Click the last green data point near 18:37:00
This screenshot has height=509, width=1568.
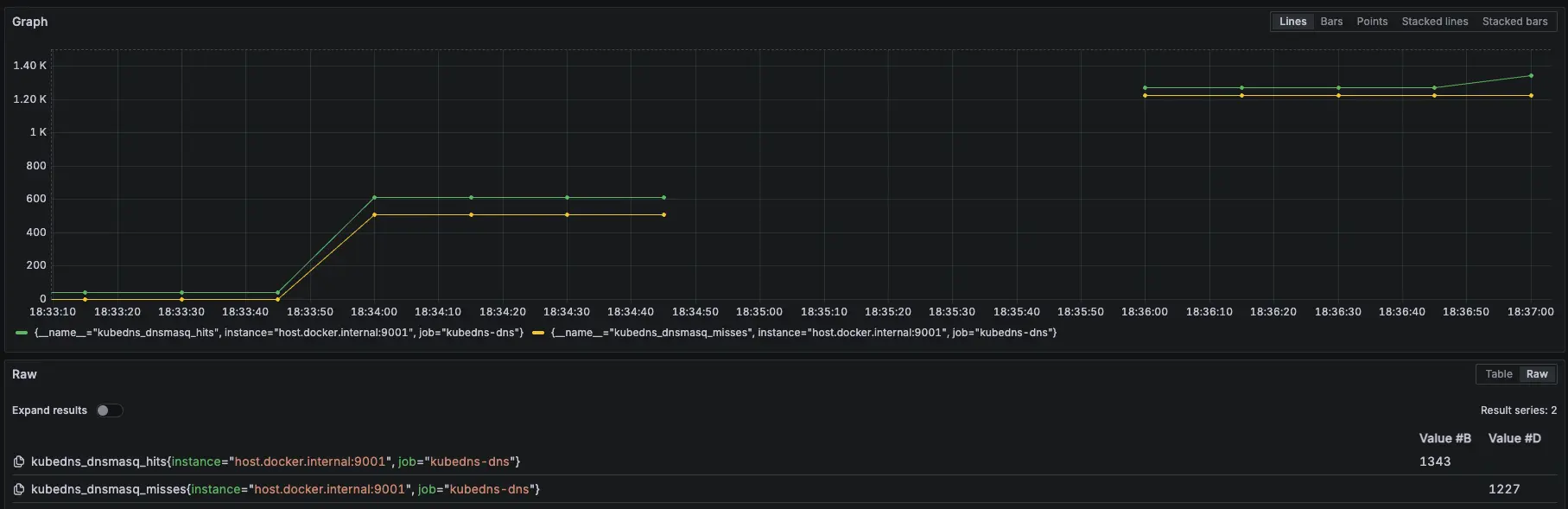(x=1531, y=76)
